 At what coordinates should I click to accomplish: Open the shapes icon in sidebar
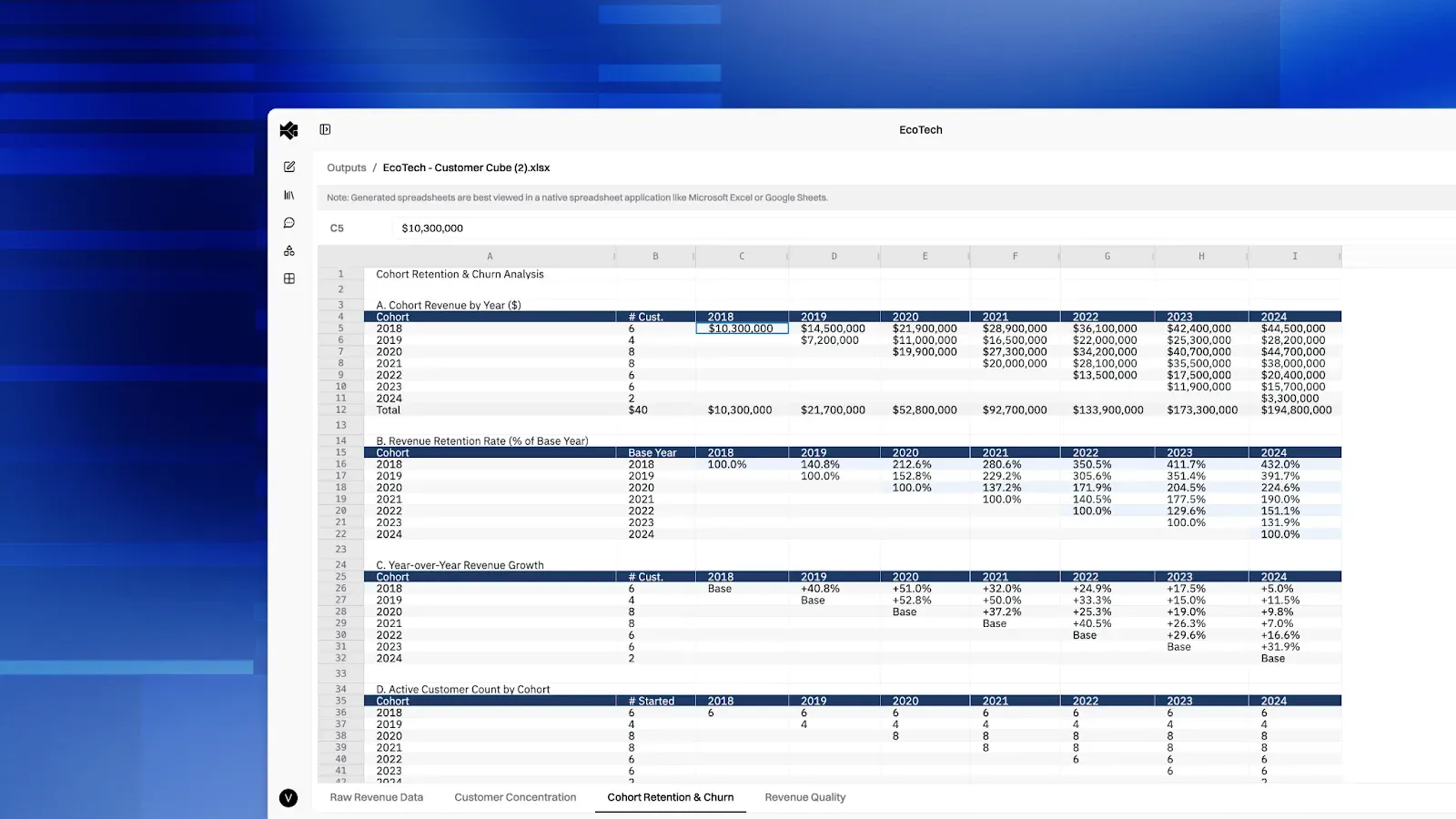289,251
